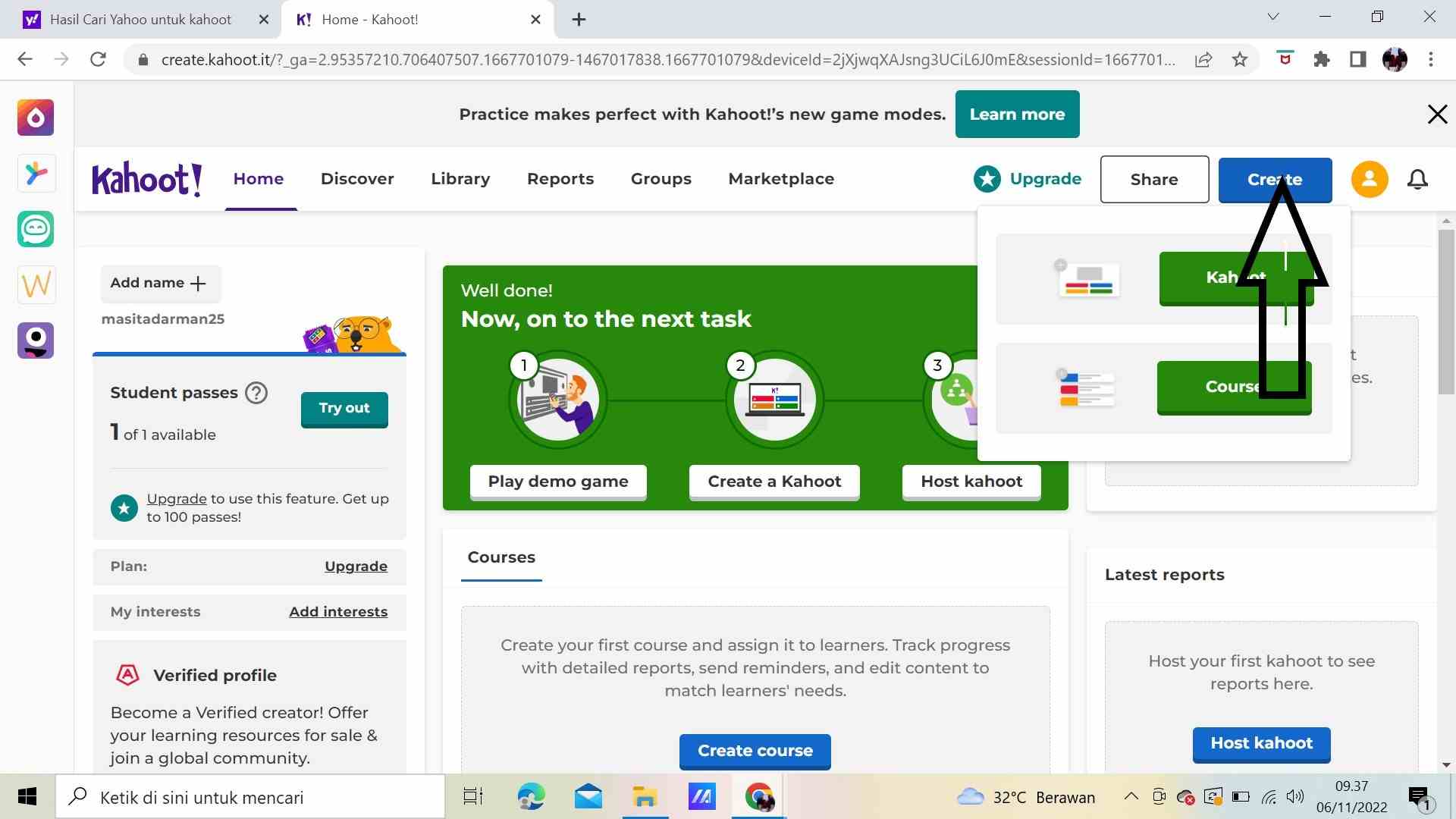Open Microsoft Edge from taskbar

point(531,797)
